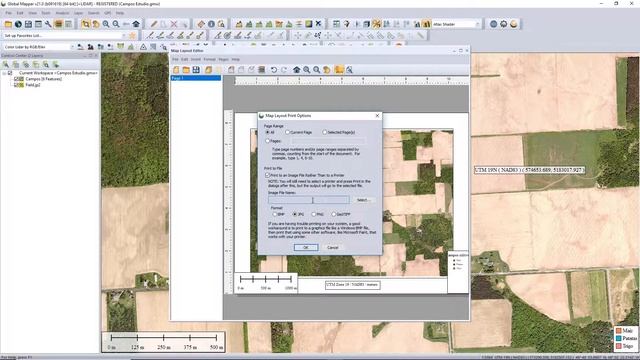Open Insert menu in Map Layout Editor
The width and height of the screenshot is (640, 360).
click(196, 59)
